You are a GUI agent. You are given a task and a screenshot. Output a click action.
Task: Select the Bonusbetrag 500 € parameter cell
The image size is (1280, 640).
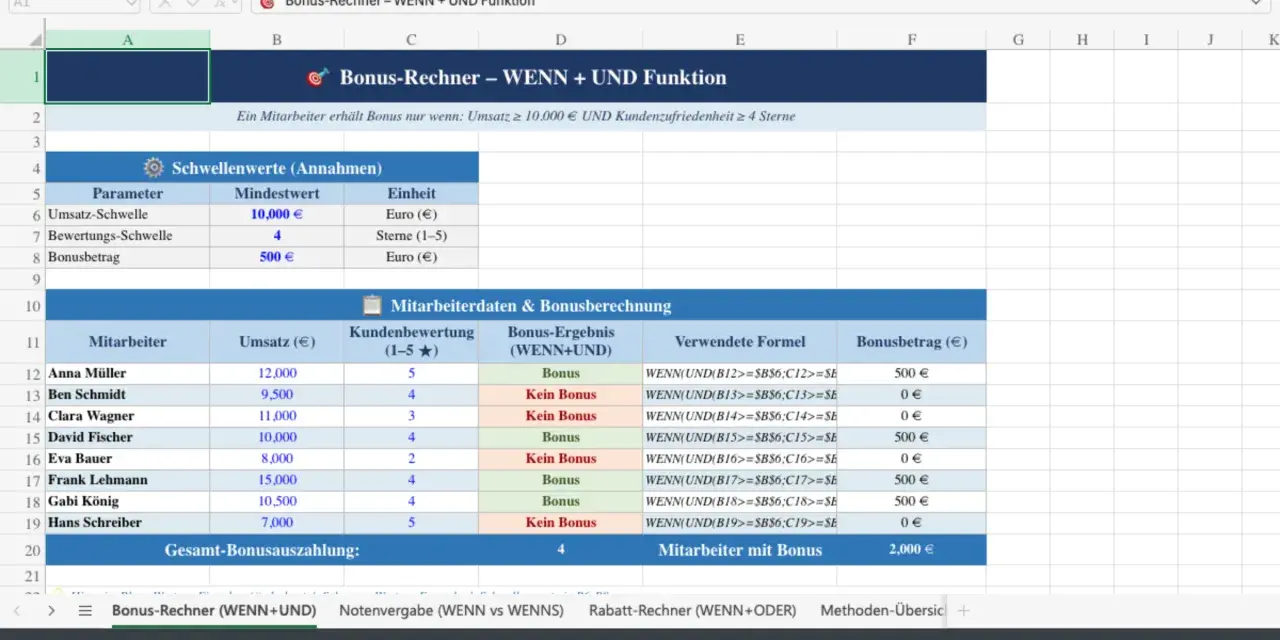point(277,257)
